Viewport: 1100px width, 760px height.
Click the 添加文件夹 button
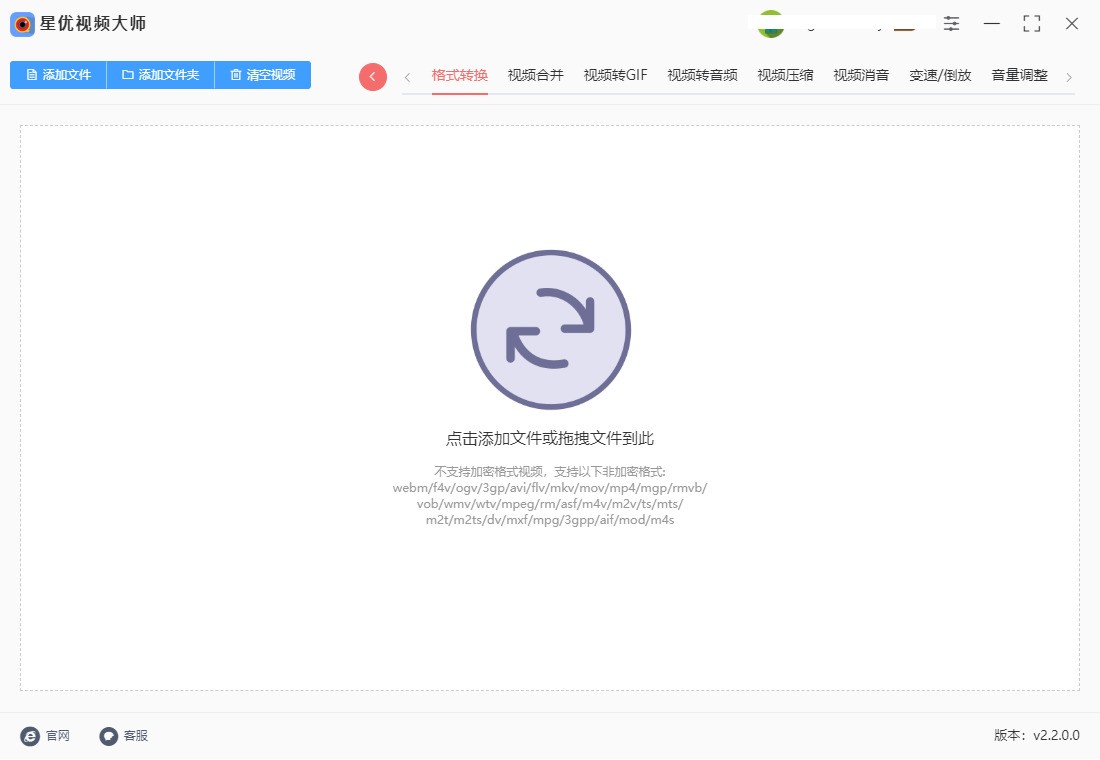160,74
